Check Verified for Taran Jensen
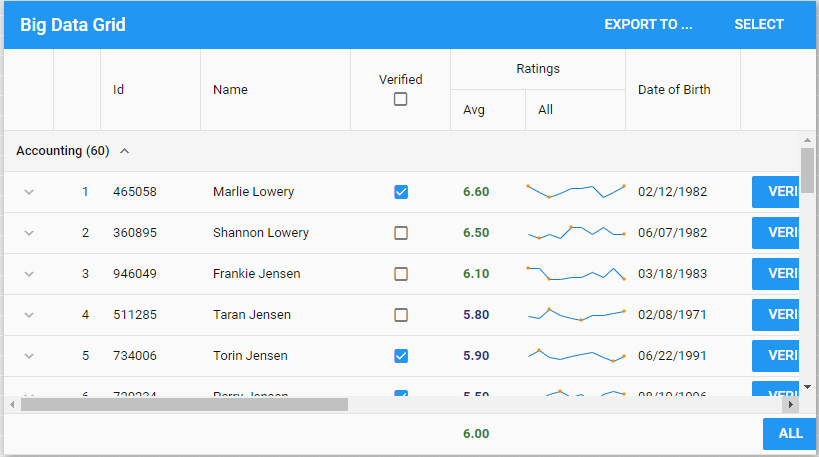The image size is (819, 457). click(401, 315)
